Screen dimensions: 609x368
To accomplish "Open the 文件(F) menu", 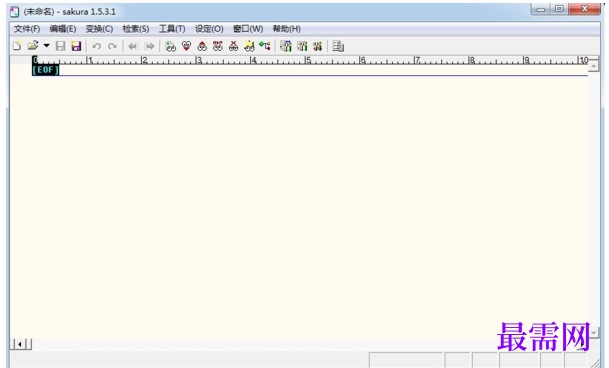I will [x=27, y=29].
